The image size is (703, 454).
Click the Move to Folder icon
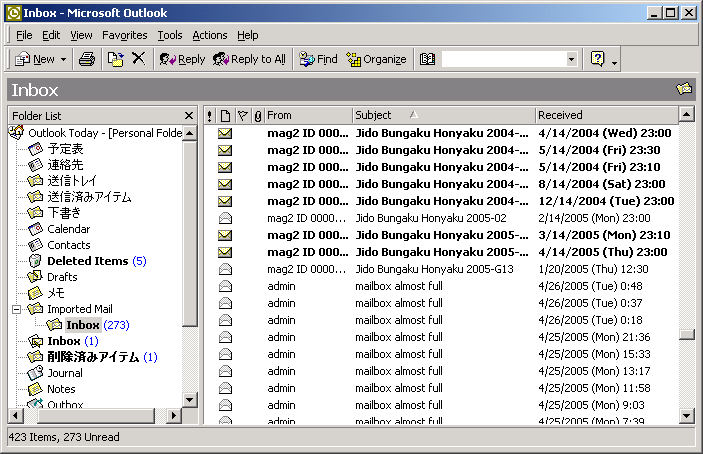click(116, 59)
